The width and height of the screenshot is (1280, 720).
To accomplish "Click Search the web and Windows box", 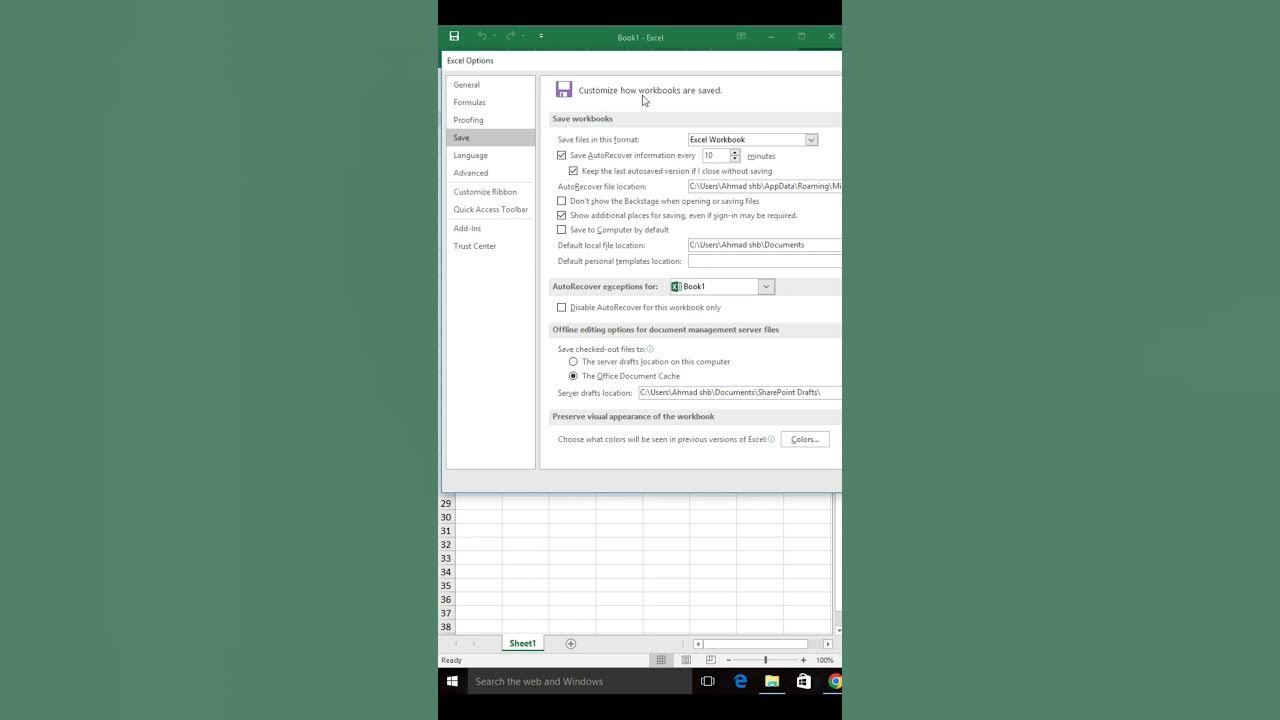I will [579, 682].
